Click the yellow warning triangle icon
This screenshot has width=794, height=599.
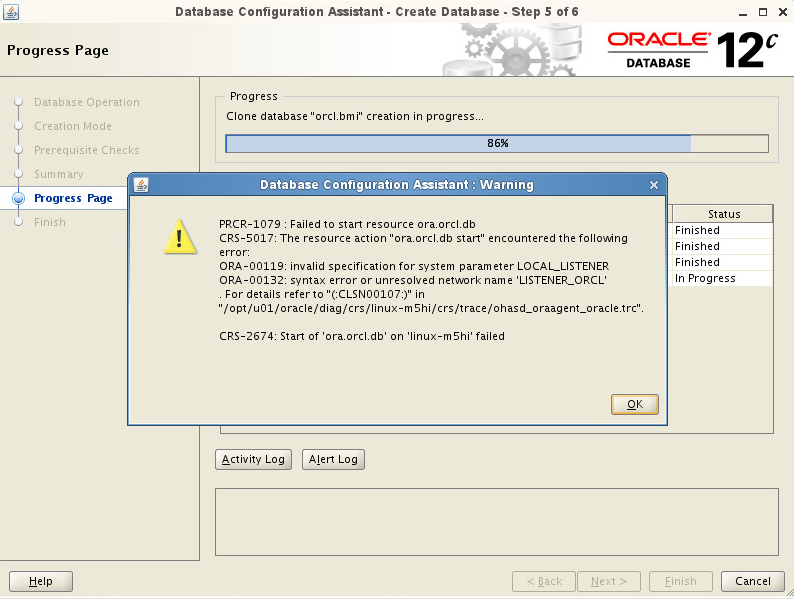coord(180,236)
